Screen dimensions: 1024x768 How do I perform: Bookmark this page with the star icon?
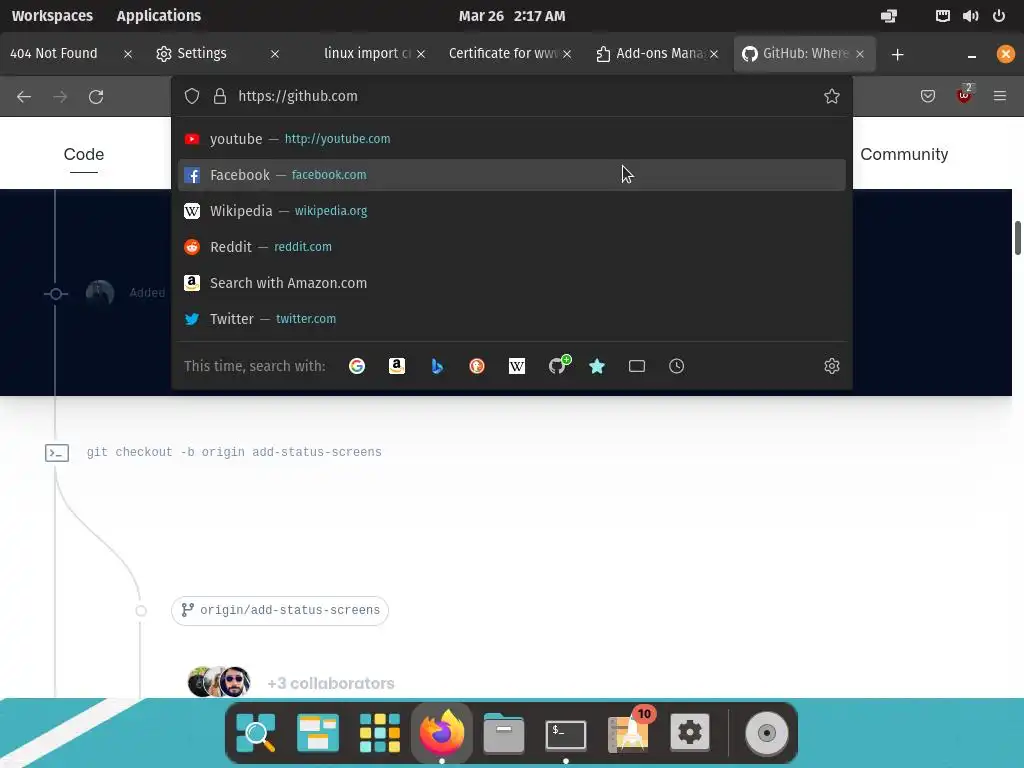831,96
